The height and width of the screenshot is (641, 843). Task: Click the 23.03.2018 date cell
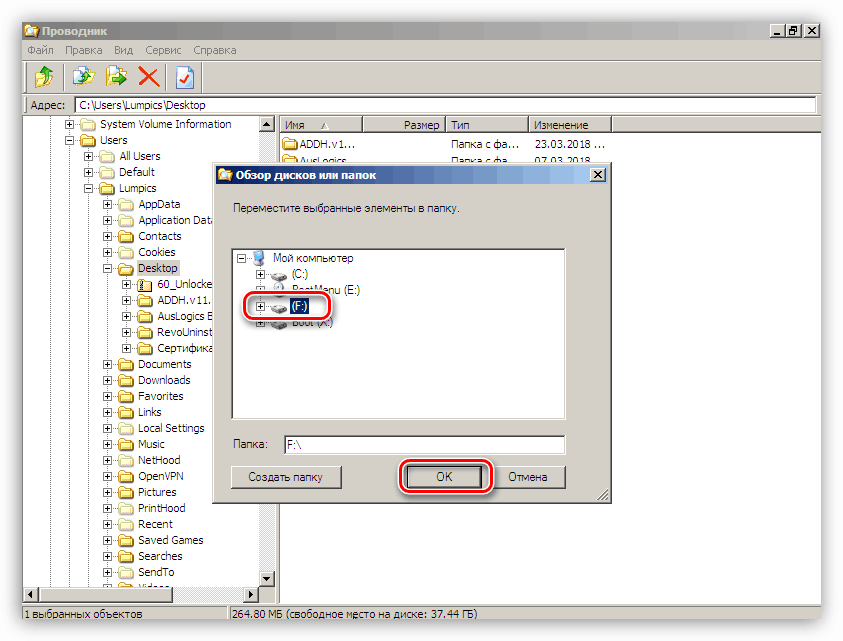pyautogui.click(x=570, y=144)
